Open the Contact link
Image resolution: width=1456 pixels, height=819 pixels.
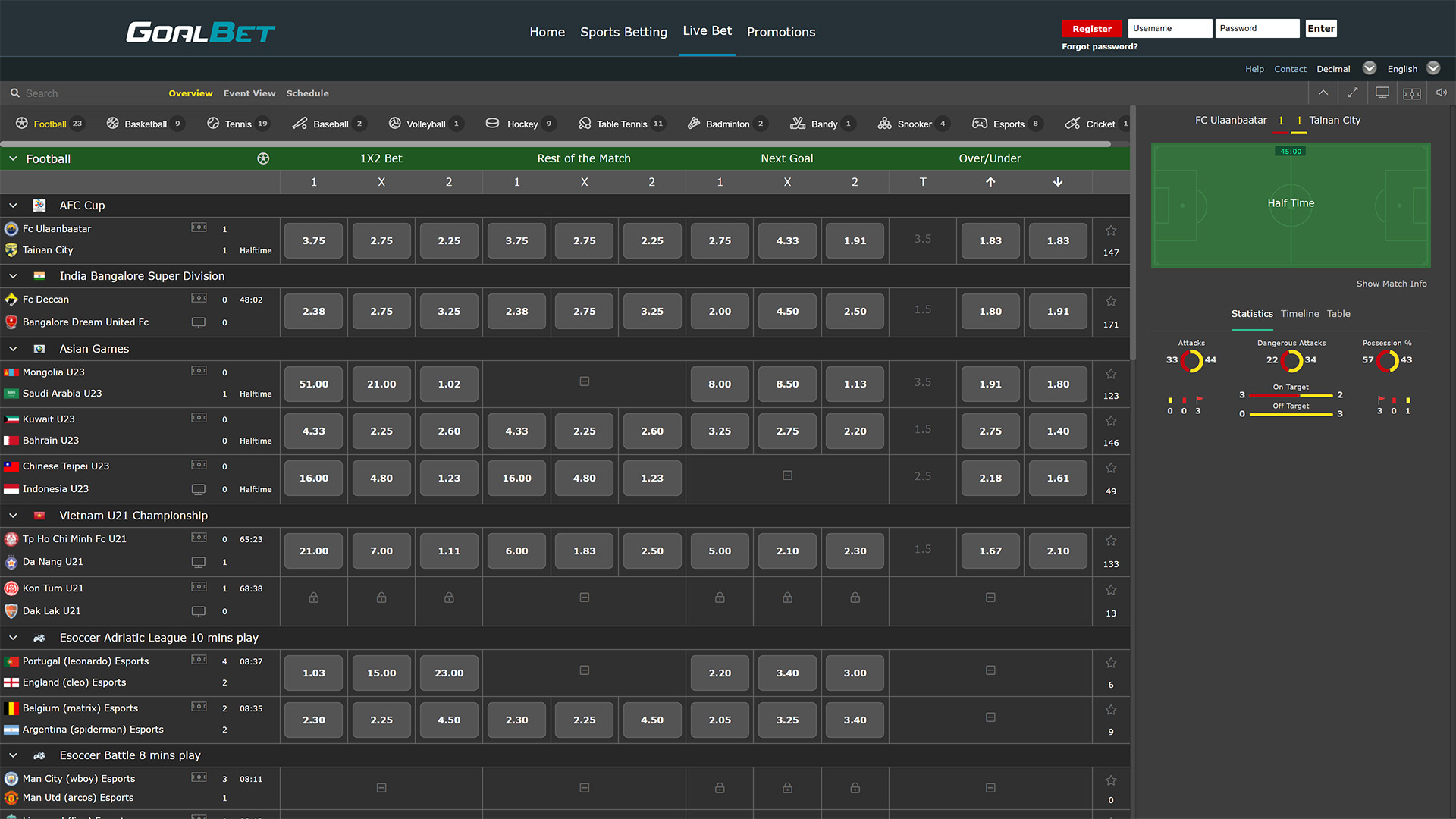pos(1290,69)
